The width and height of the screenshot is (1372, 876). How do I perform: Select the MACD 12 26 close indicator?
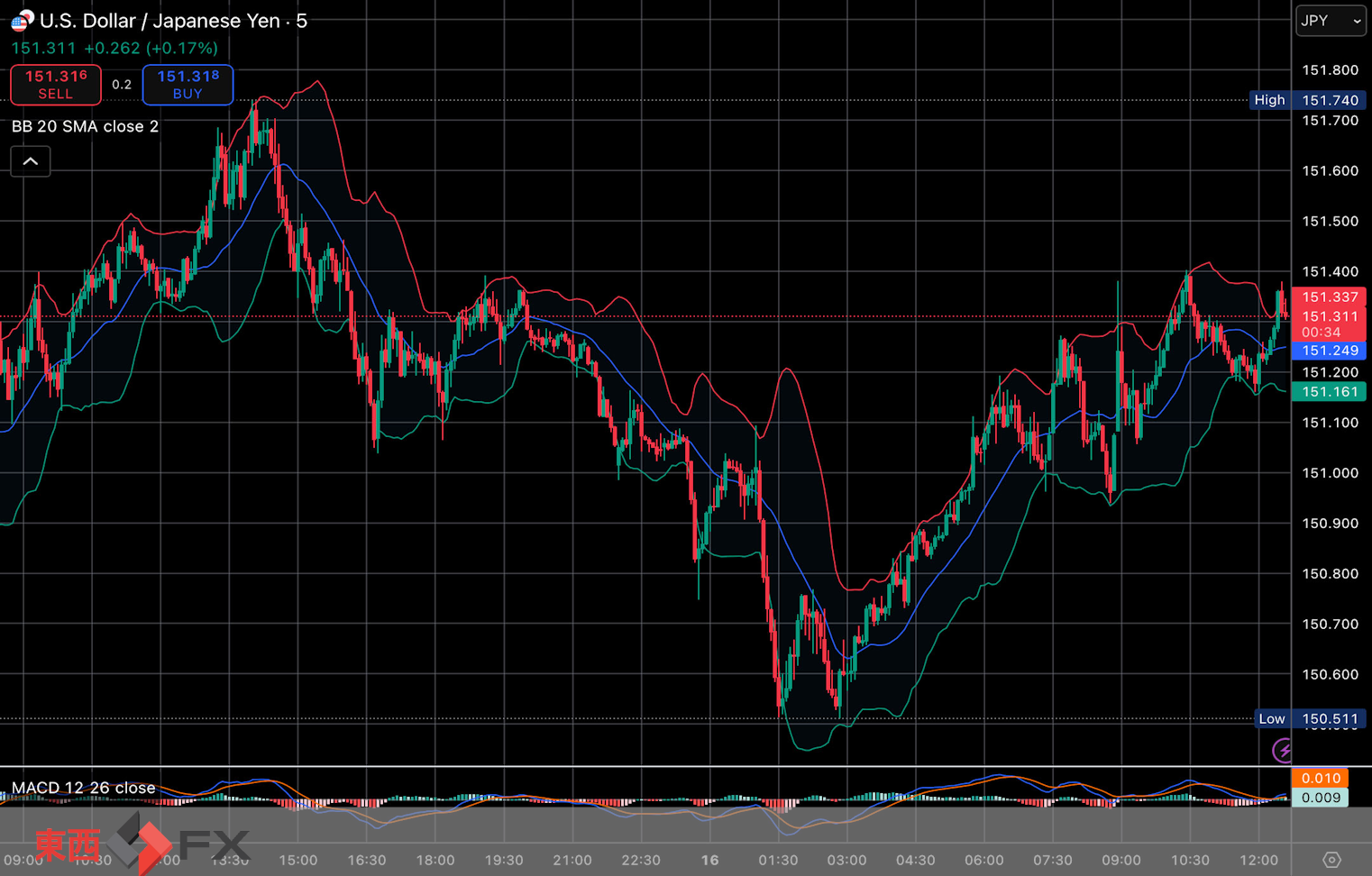(83, 788)
